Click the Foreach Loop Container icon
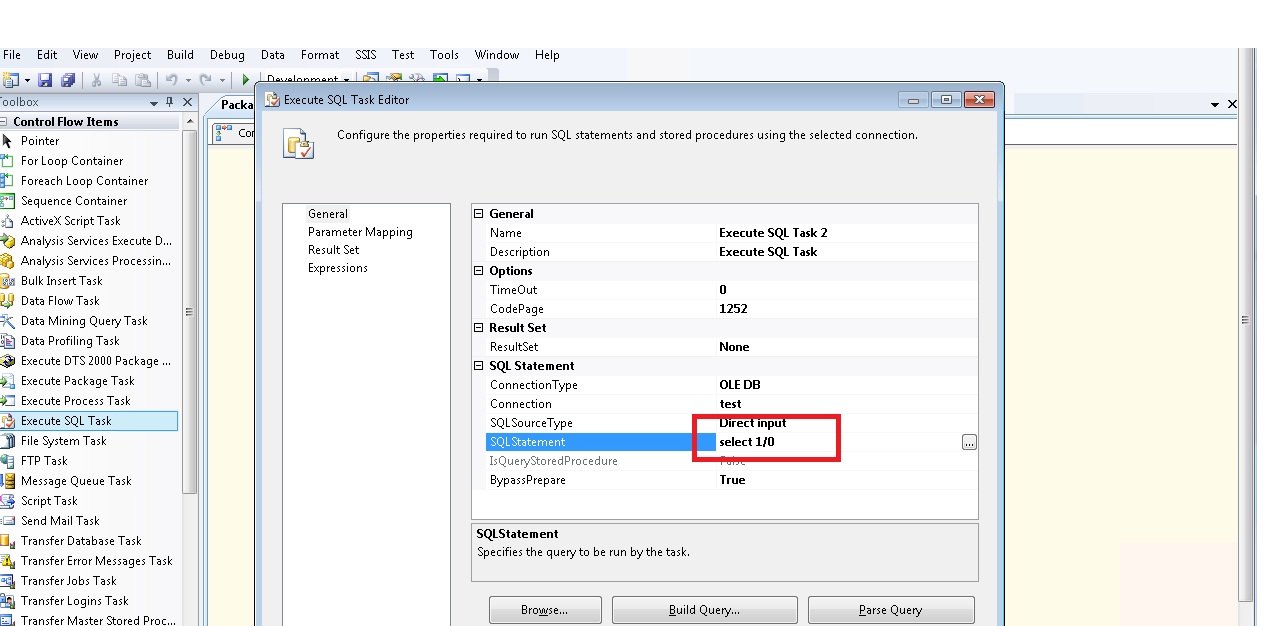 pyautogui.click(x=9, y=181)
